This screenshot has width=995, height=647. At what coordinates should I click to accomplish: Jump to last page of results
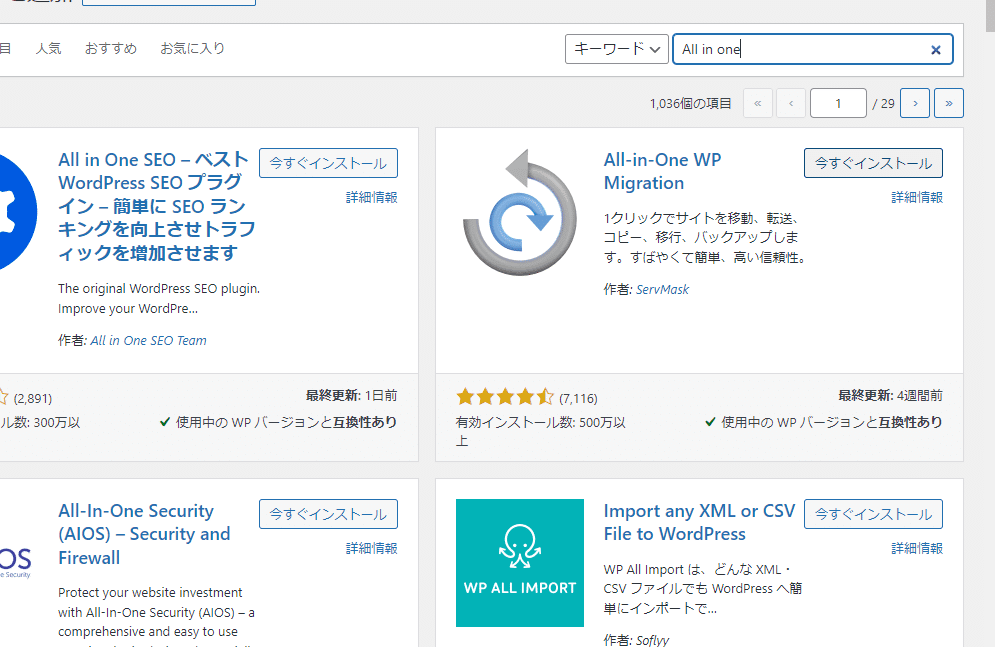point(948,103)
